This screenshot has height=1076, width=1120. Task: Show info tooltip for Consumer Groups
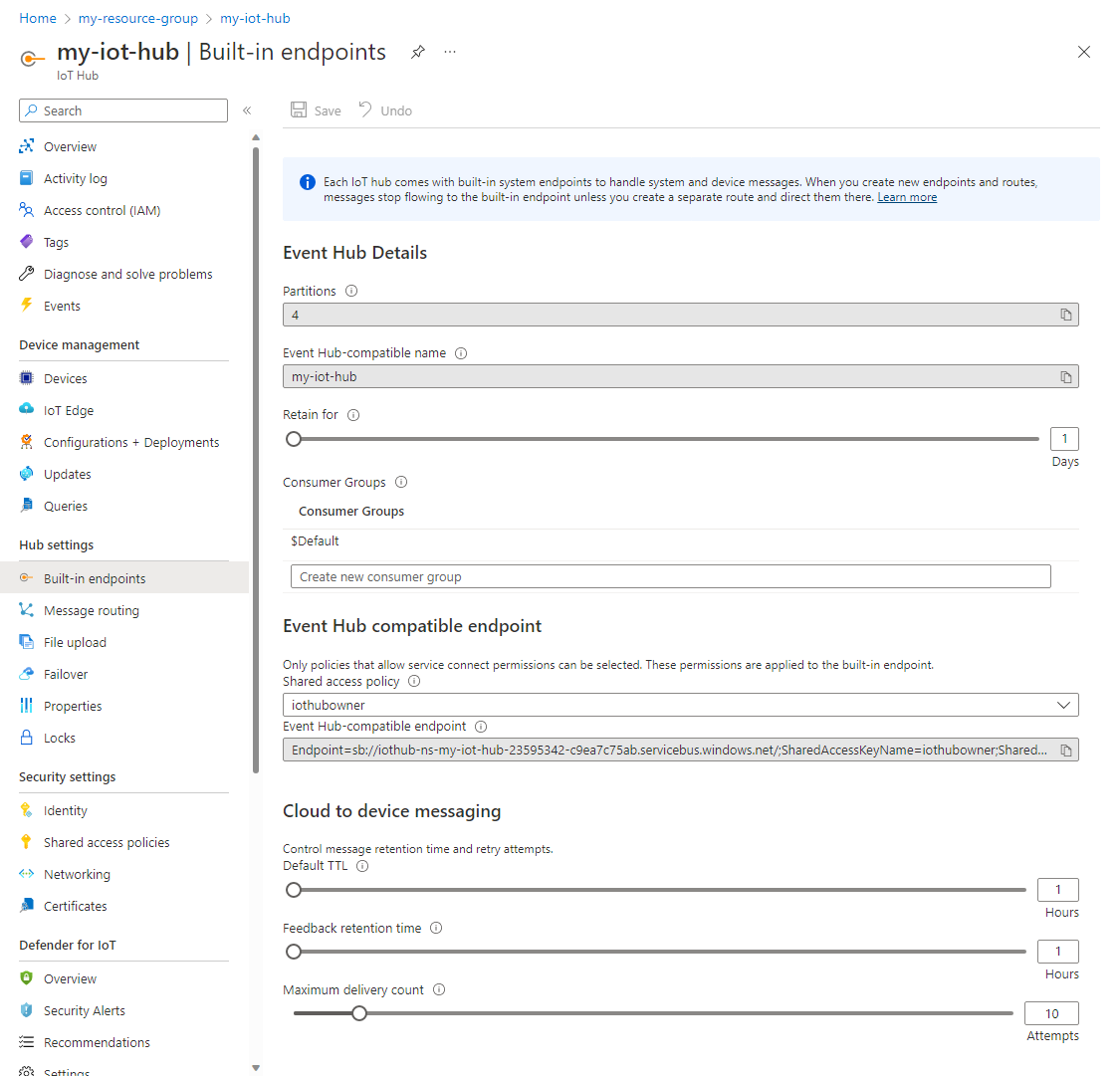click(x=401, y=482)
